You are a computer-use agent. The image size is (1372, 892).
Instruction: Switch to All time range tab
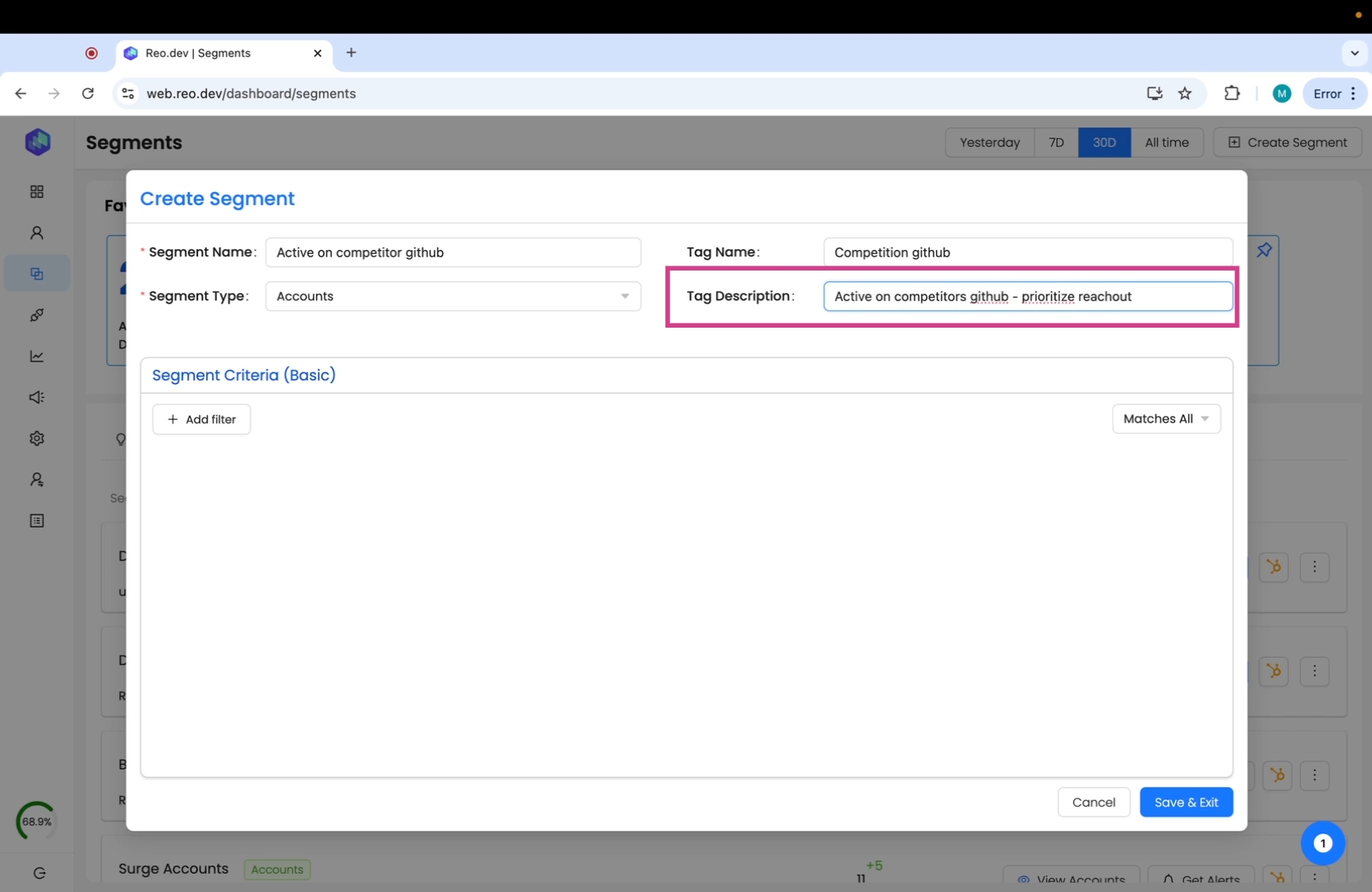[x=1166, y=142]
